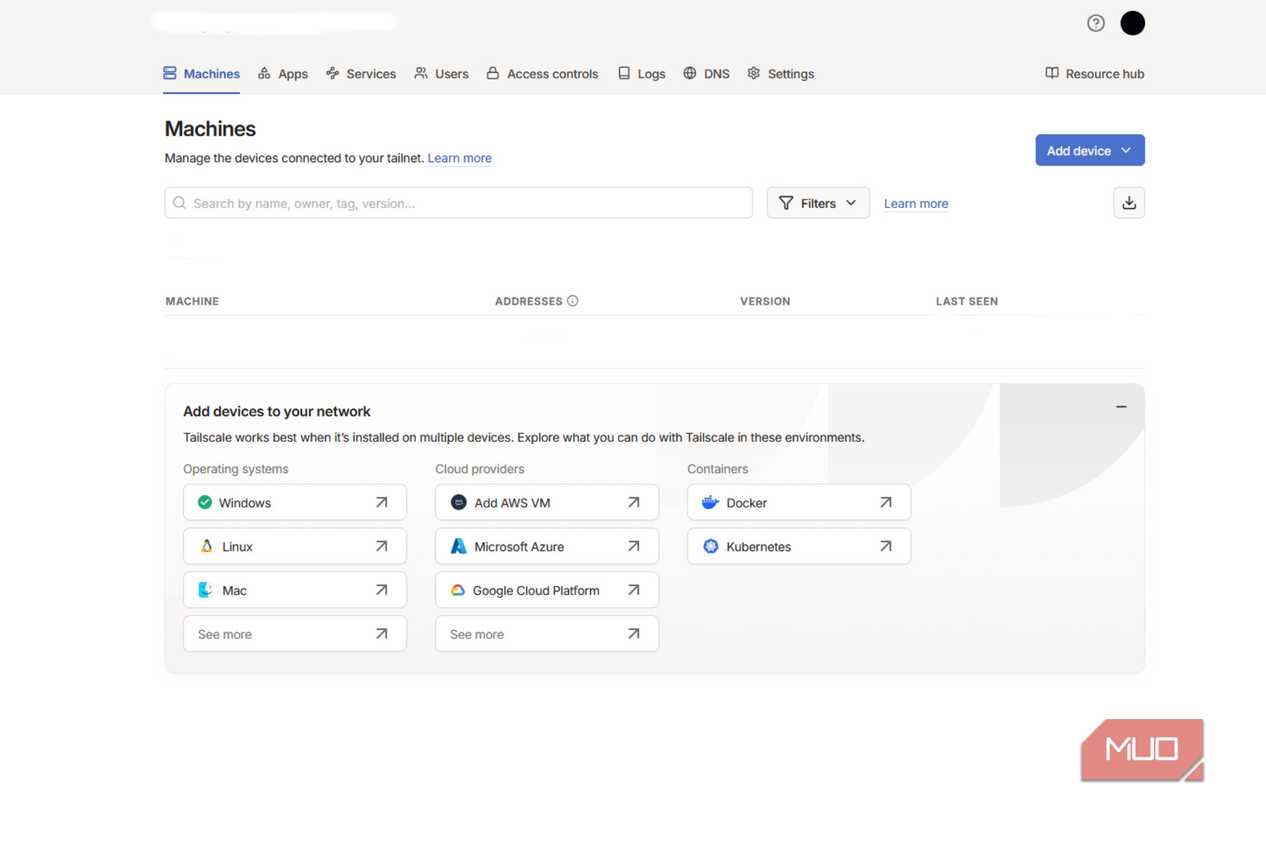Focus the machine search input field
Image resolution: width=1266 pixels, height=844 pixels.
coord(458,203)
